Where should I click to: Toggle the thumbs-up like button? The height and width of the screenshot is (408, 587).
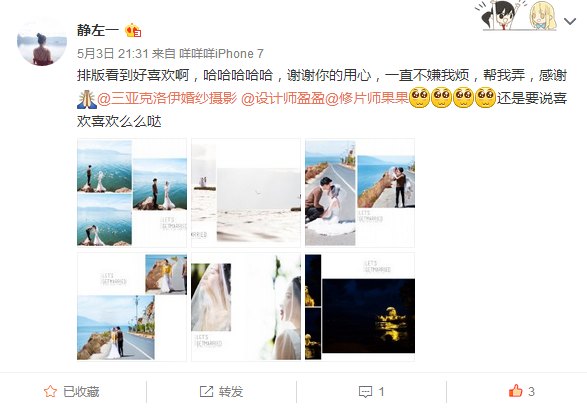515,391
